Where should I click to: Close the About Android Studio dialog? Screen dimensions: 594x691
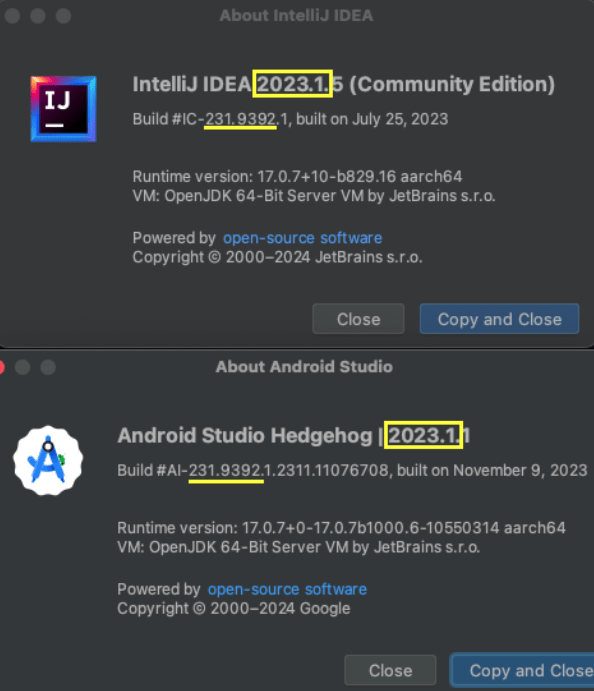pyautogui.click(x=390, y=670)
